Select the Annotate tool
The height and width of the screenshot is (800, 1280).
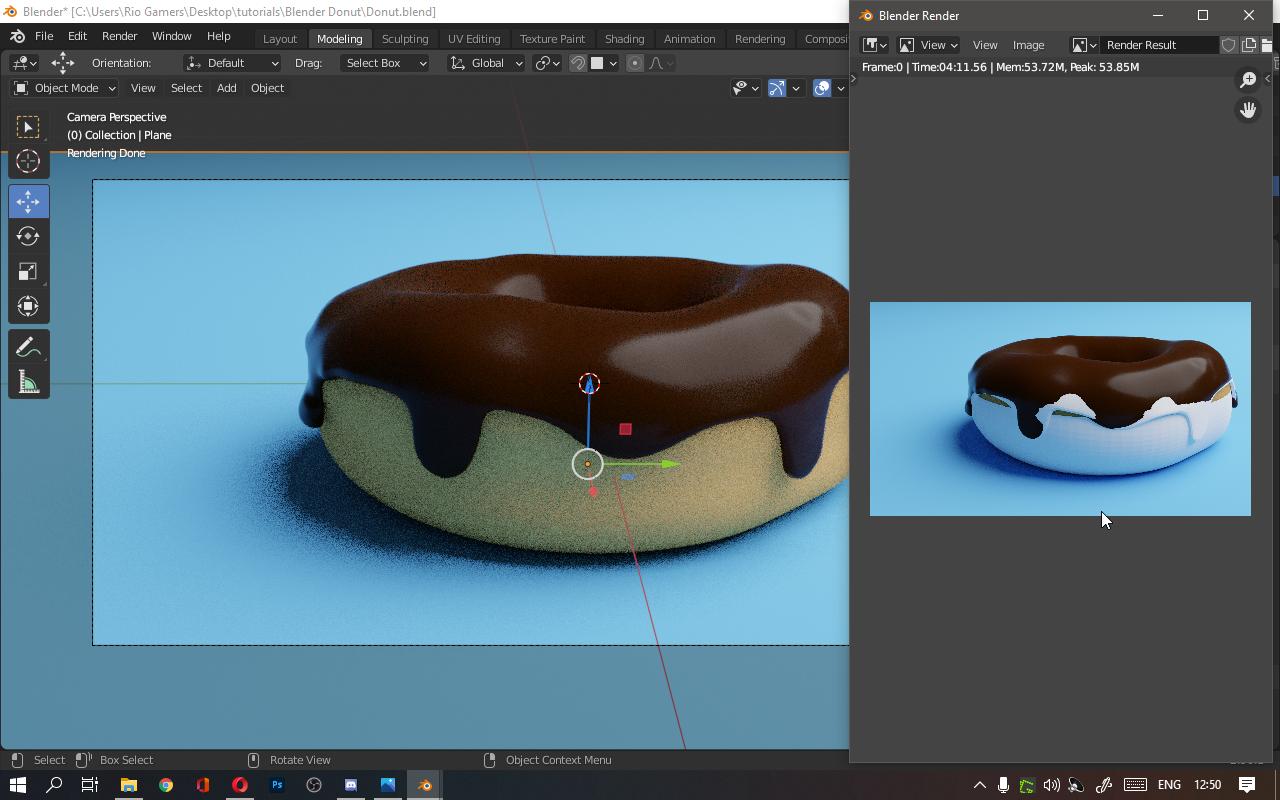[28, 346]
